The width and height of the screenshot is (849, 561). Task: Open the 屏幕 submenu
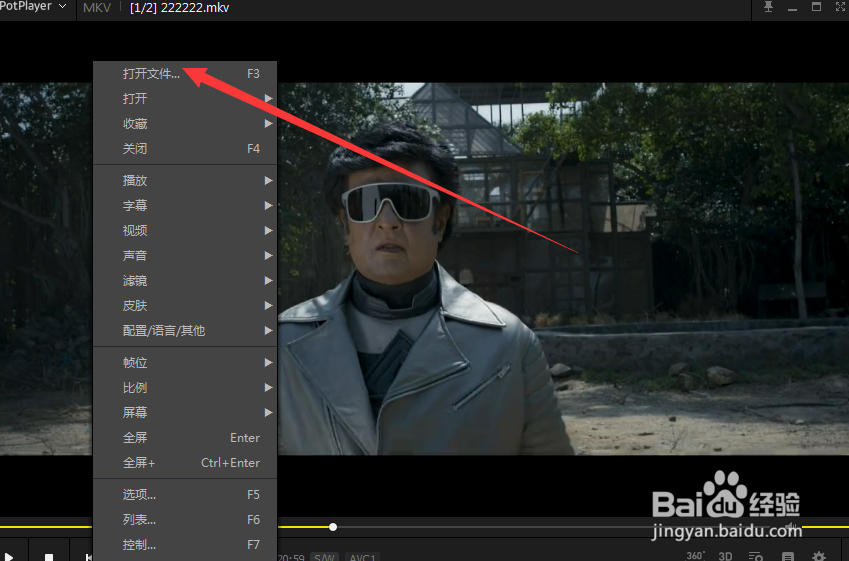tap(185, 412)
